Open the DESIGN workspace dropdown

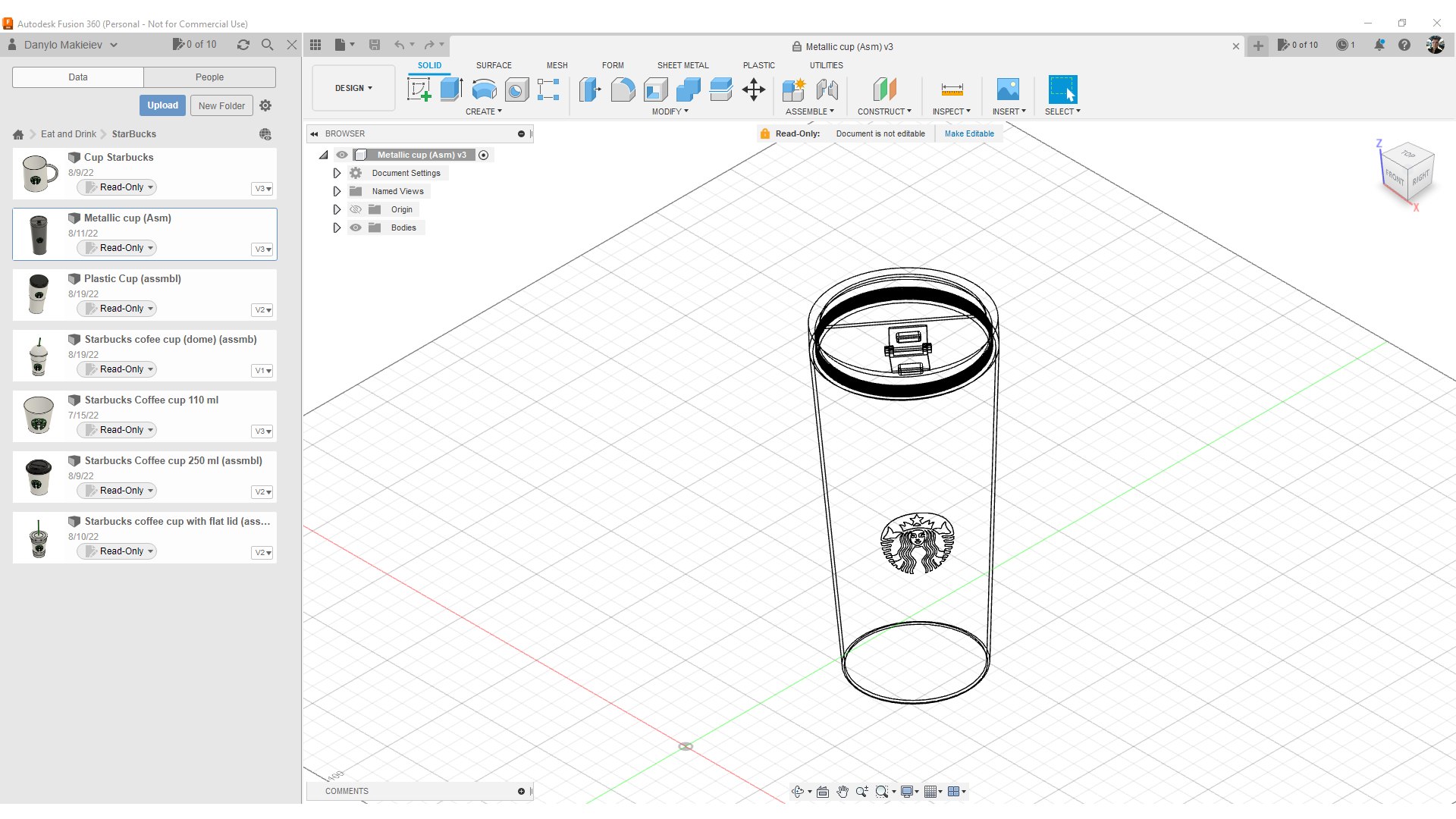coord(353,88)
